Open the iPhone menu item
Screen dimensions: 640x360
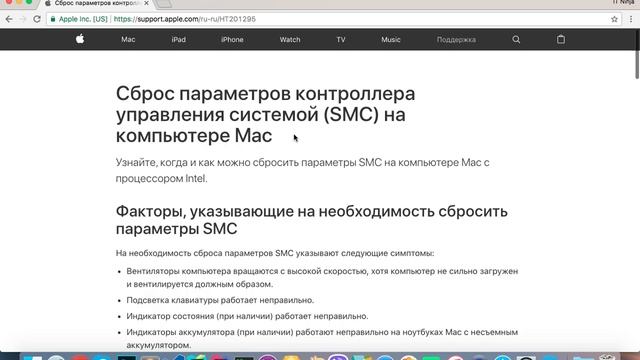(232, 40)
